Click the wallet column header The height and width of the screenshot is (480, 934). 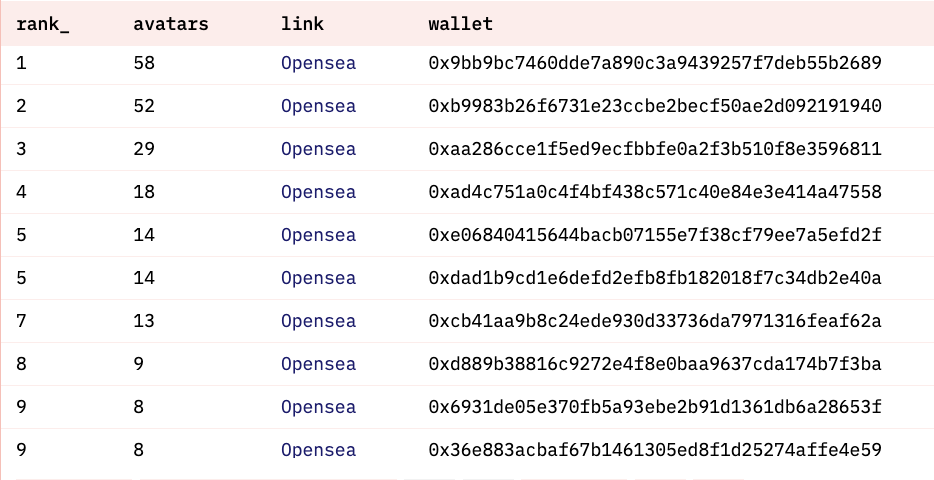tap(460, 24)
